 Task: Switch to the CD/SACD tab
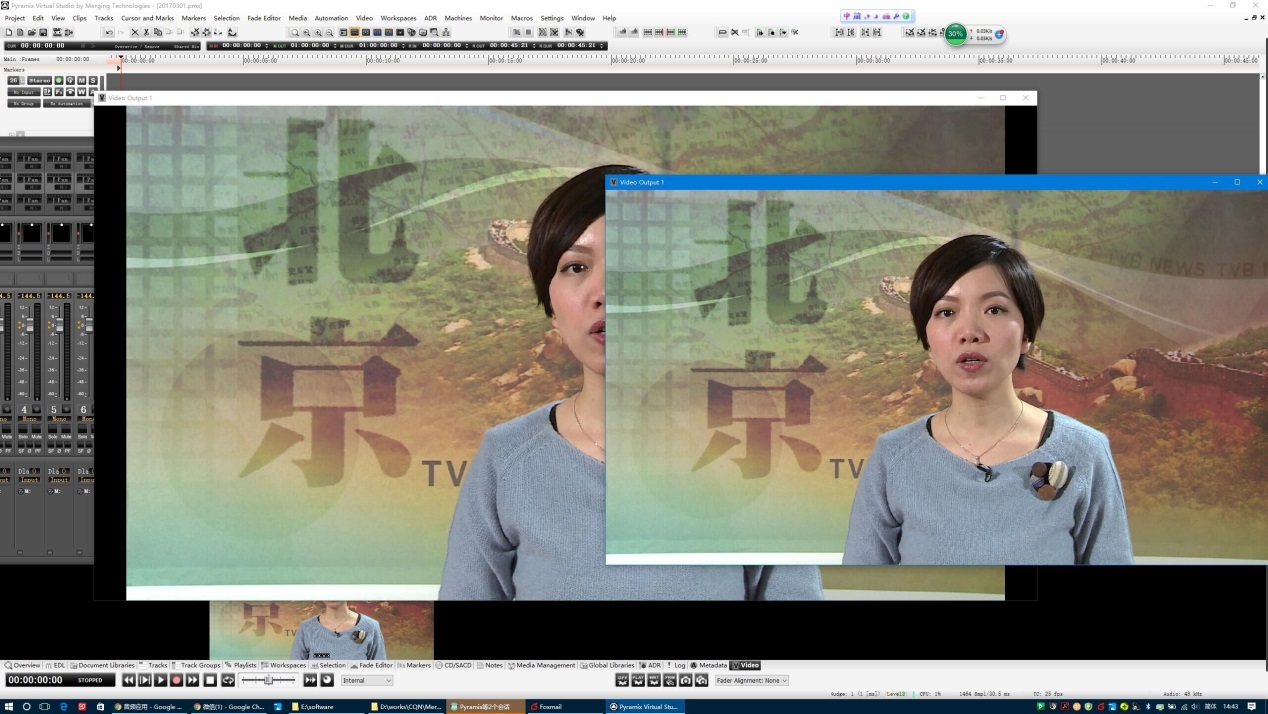pos(453,665)
